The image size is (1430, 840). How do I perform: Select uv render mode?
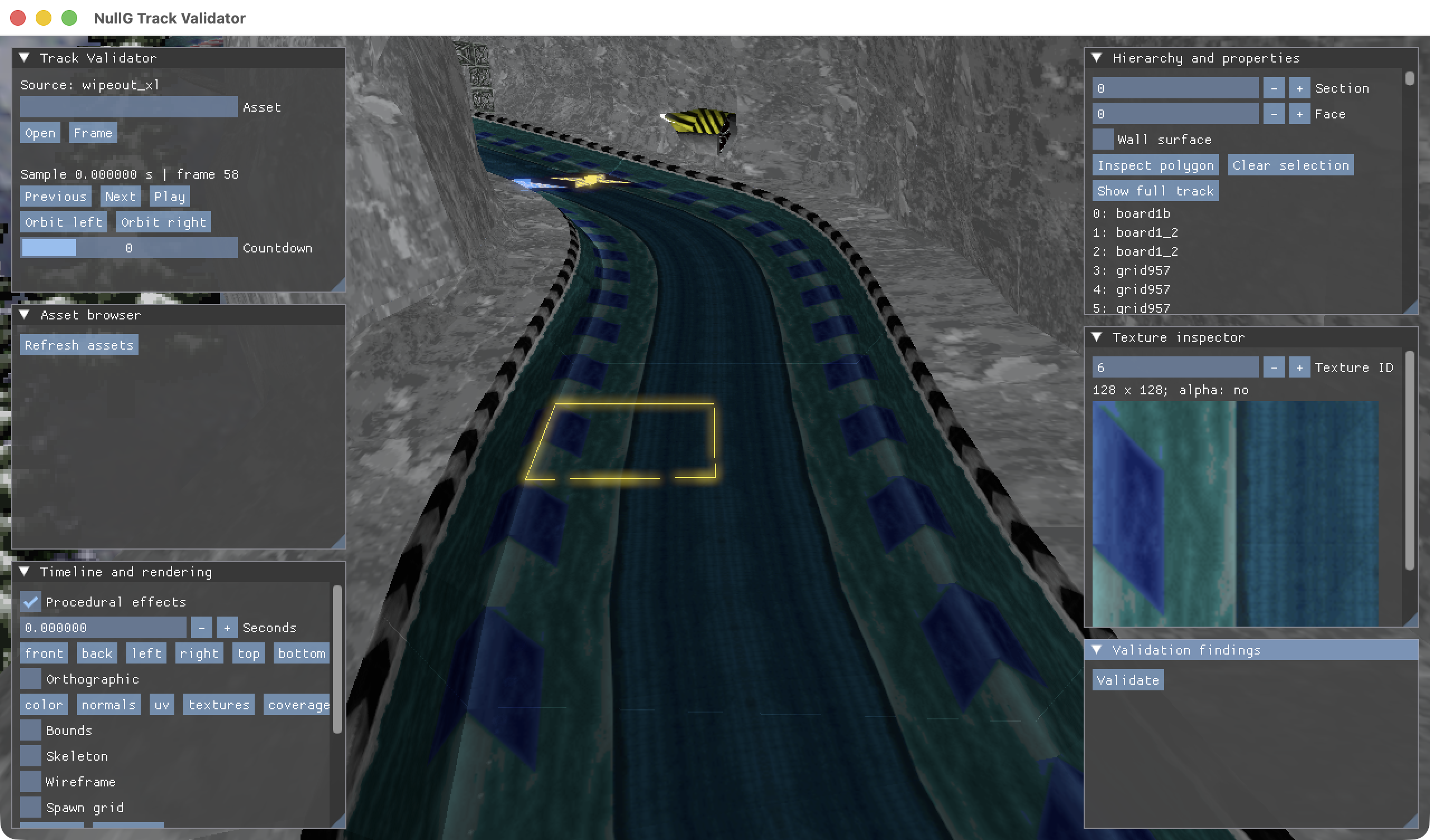162,705
